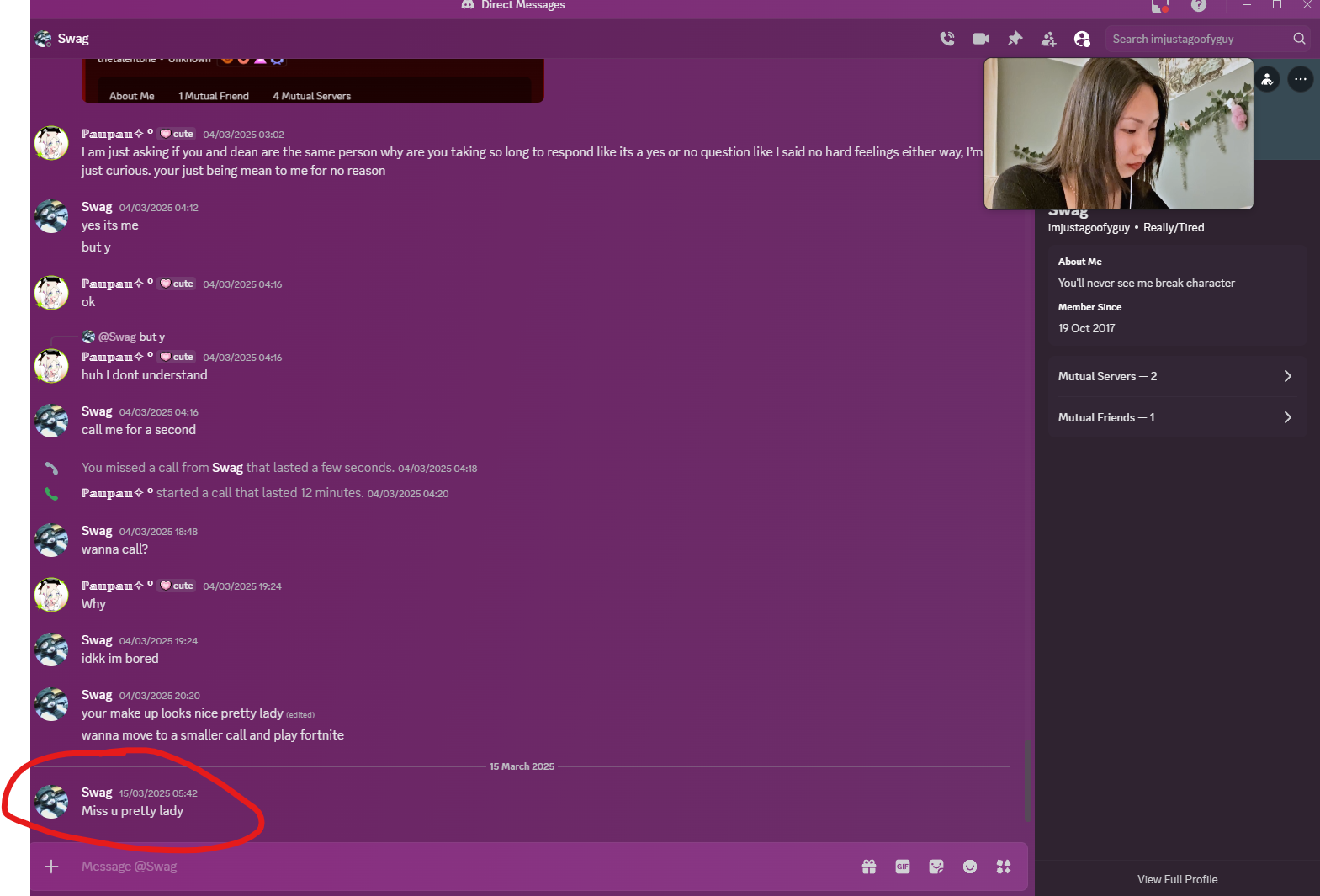
Task: Click 'wanna move to a smaller call' message
Action: pyautogui.click(x=213, y=735)
